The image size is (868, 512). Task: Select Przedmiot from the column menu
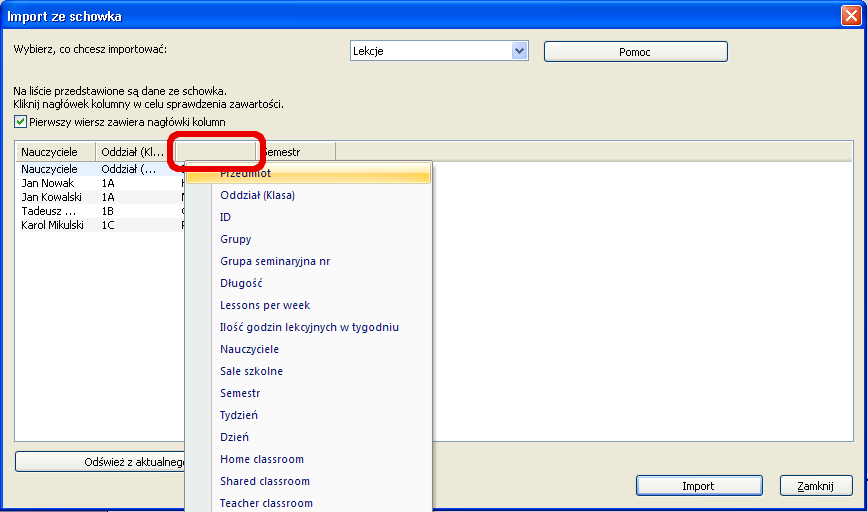point(245,173)
